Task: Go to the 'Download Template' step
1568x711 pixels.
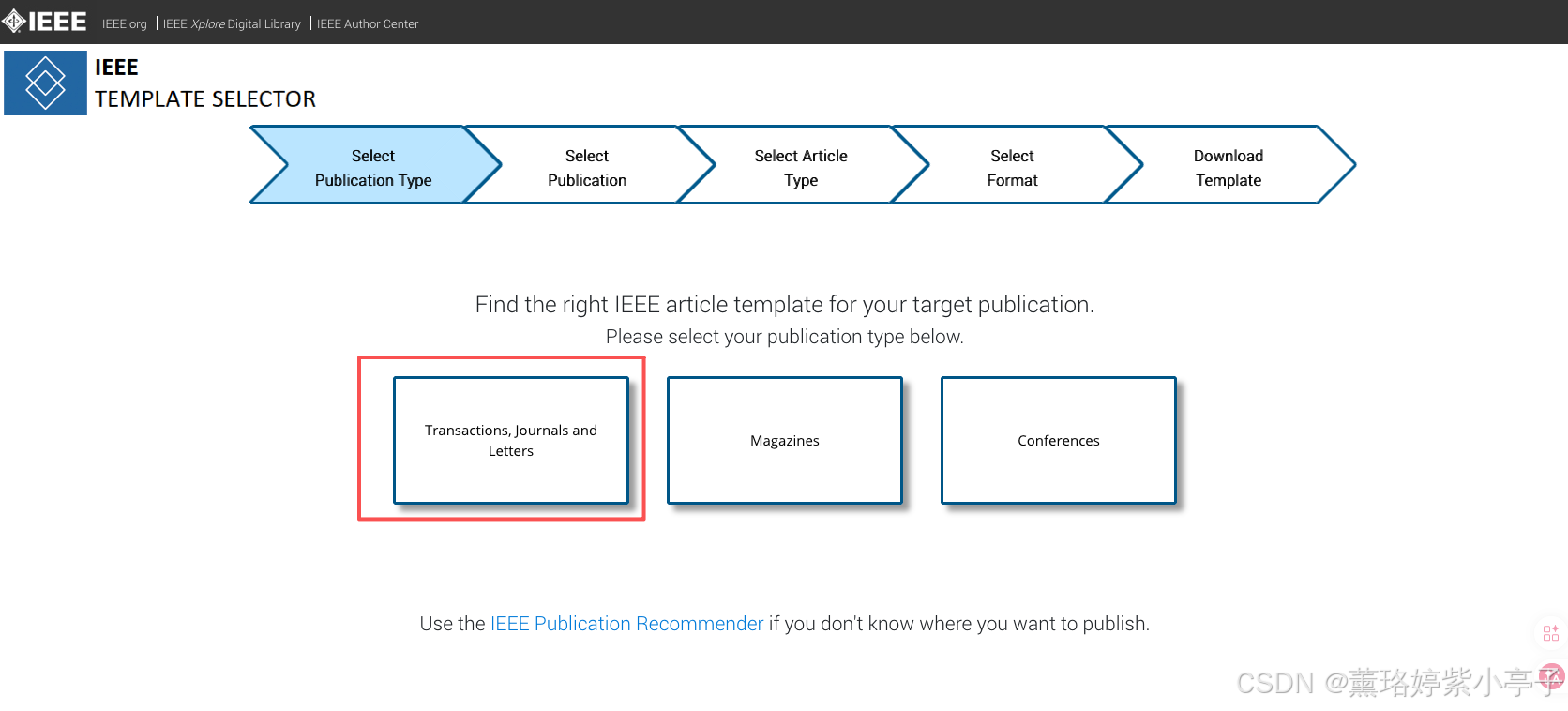Action: (1229, 165)
